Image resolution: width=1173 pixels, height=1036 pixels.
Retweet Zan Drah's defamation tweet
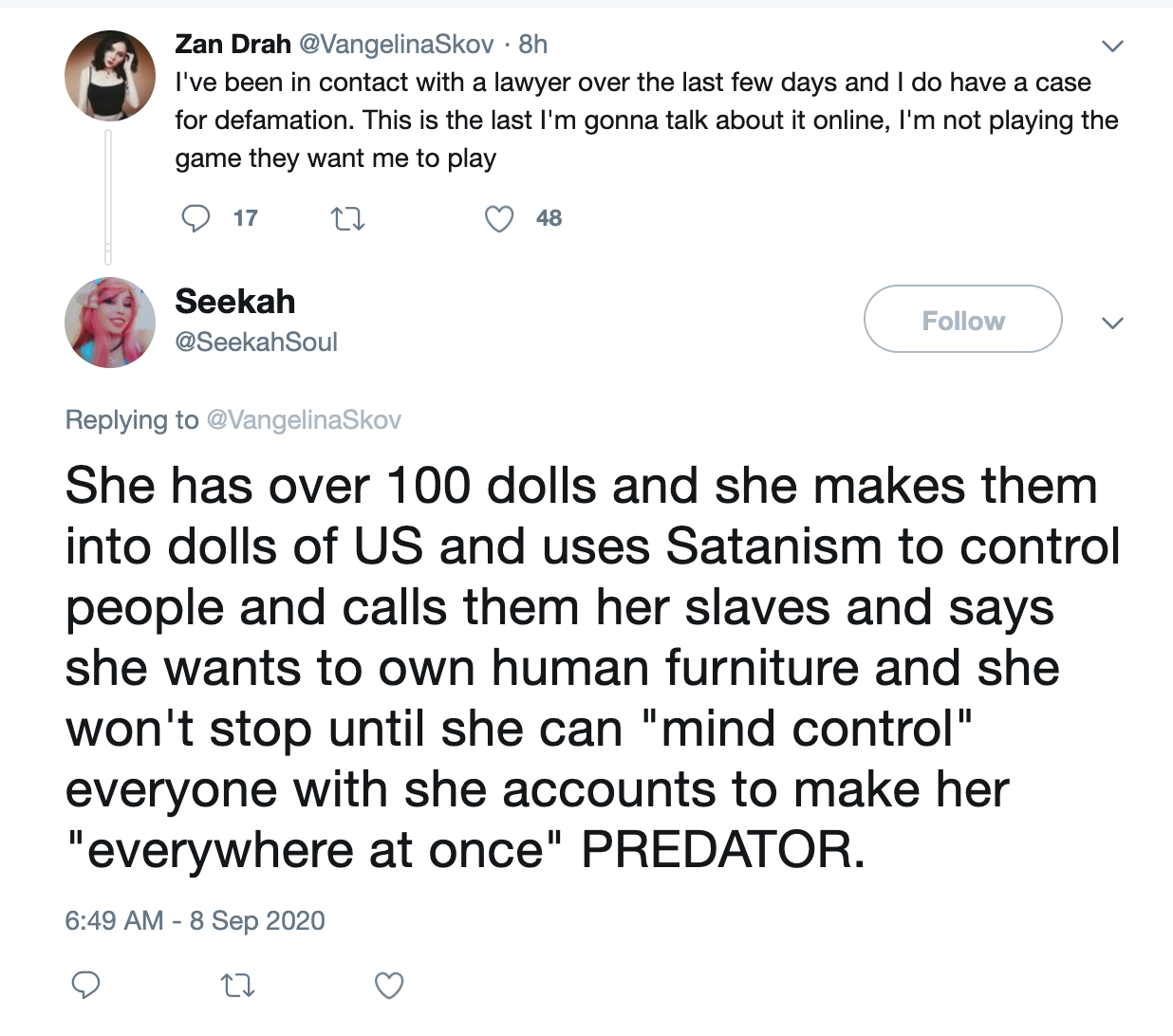click(x=347, y=219)
